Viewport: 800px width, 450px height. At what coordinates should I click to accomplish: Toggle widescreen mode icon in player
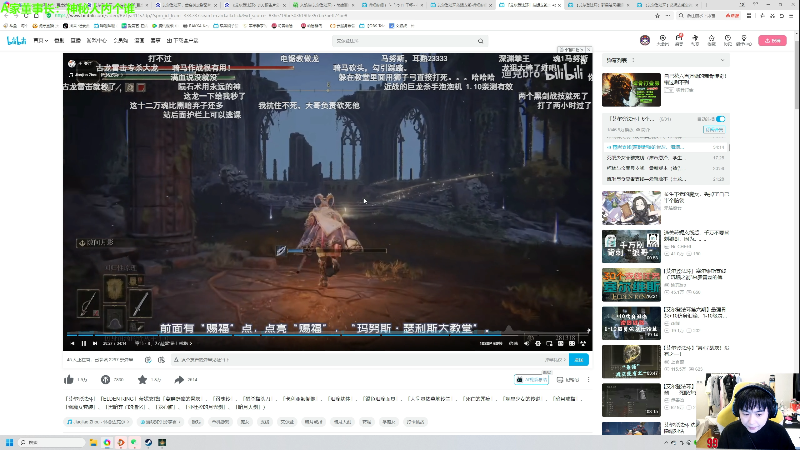pyautogui.click(x=560, y=343)
